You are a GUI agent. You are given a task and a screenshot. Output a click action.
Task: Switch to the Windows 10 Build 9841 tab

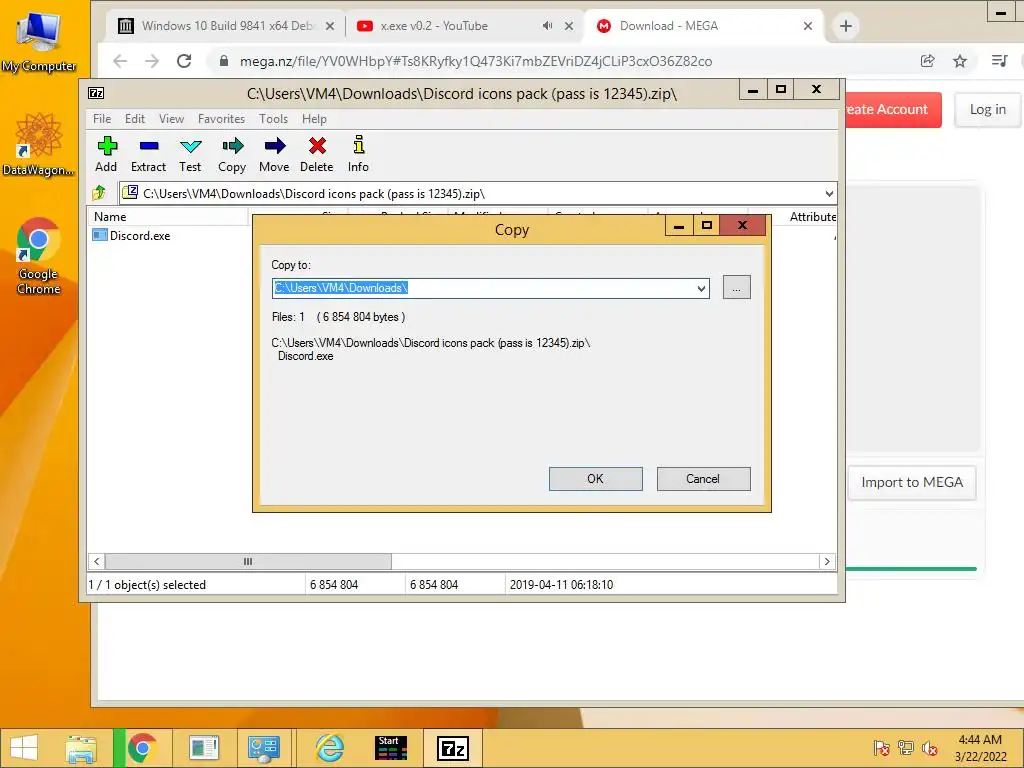[x=227, y=26]
